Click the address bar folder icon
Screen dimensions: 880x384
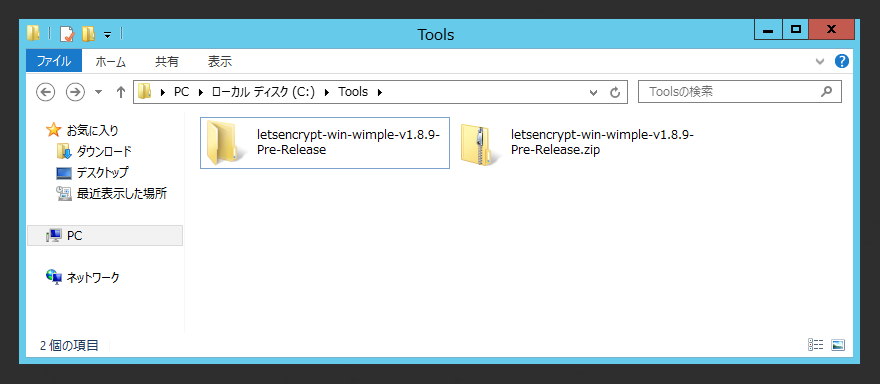point(145,92)
